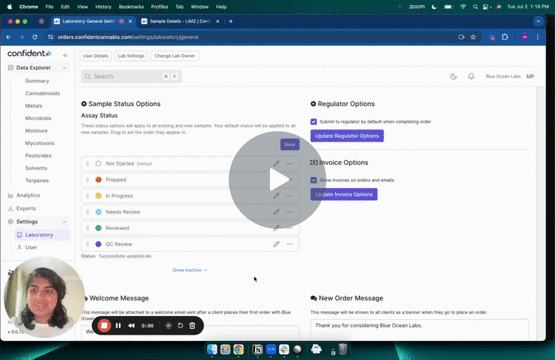Viewport: 555px width, 360px height.
Task: Rewind the recording in the recorder bar
Action: [131, 325]
